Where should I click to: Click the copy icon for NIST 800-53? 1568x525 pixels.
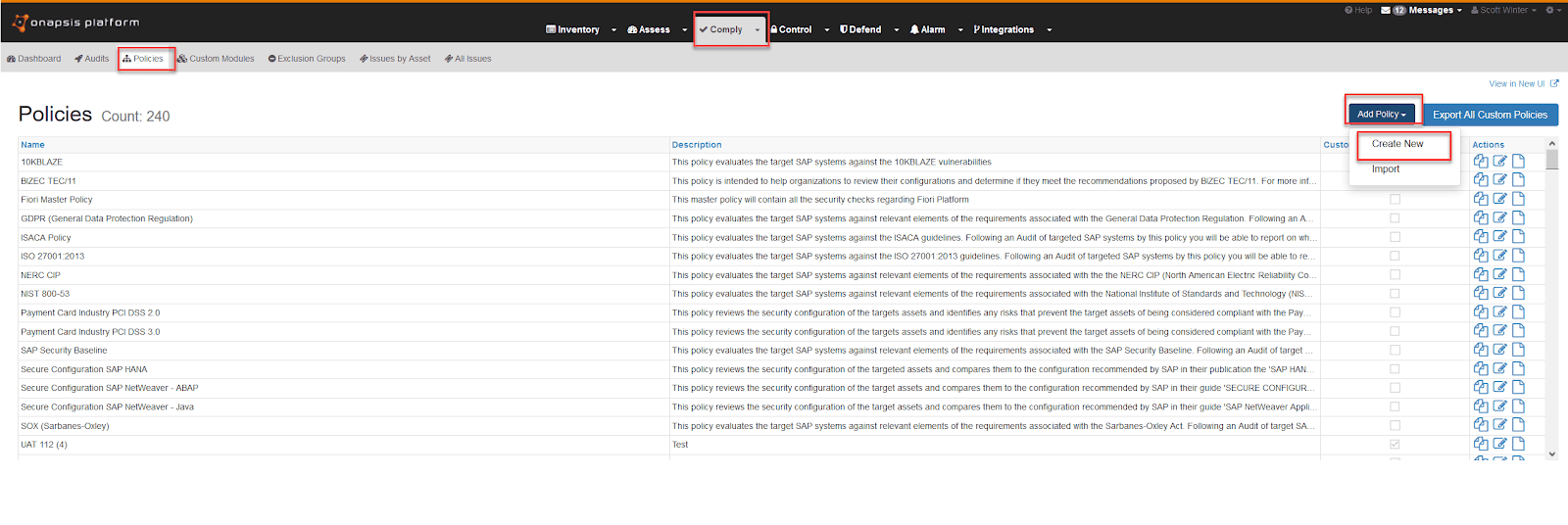[x=1481, y=293]
